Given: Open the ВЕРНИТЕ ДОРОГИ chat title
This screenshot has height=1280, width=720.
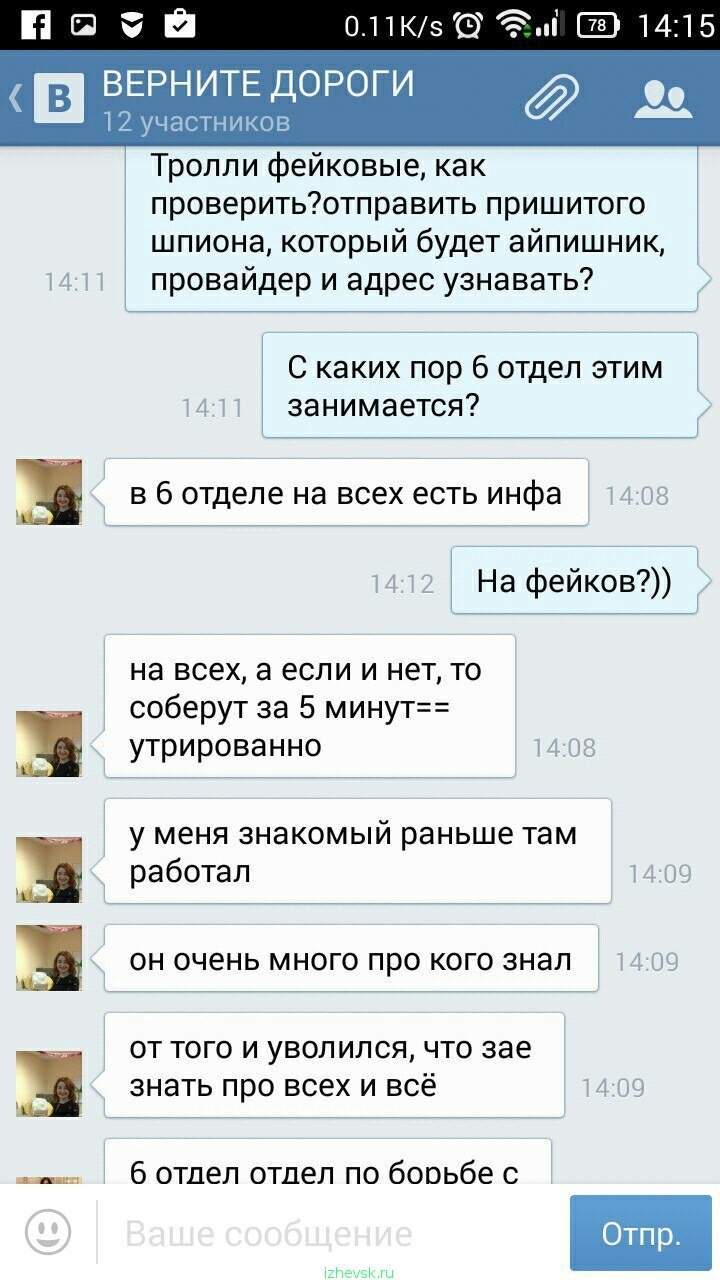Looking at the screenshot, I should point(258,84).
